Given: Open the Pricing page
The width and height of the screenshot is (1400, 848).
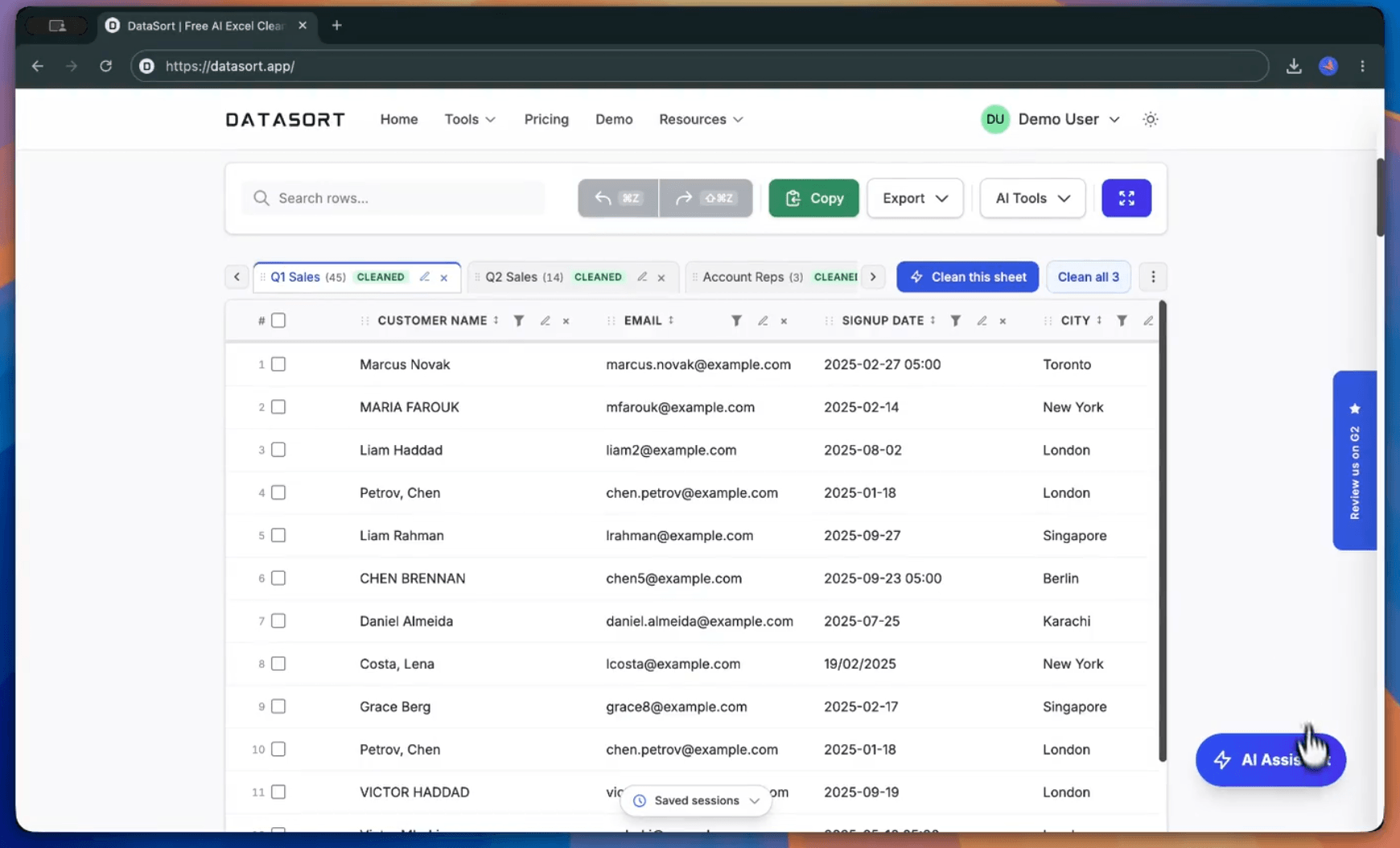Looking at the screenshot, I should click(x=546, y=119).
